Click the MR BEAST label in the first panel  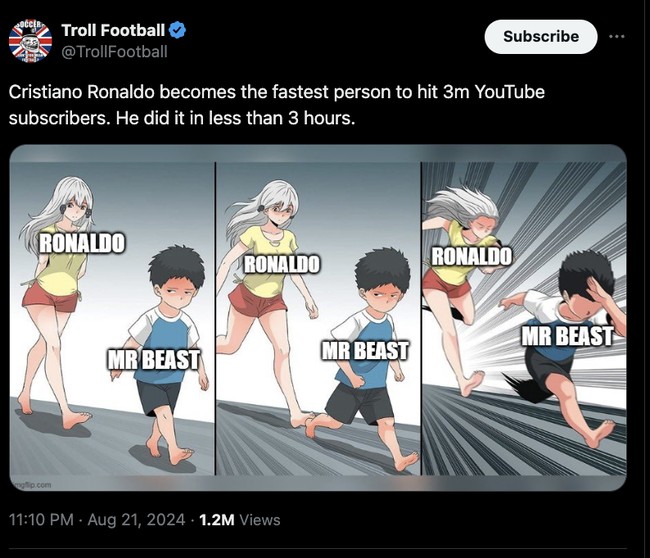[154, 359]
